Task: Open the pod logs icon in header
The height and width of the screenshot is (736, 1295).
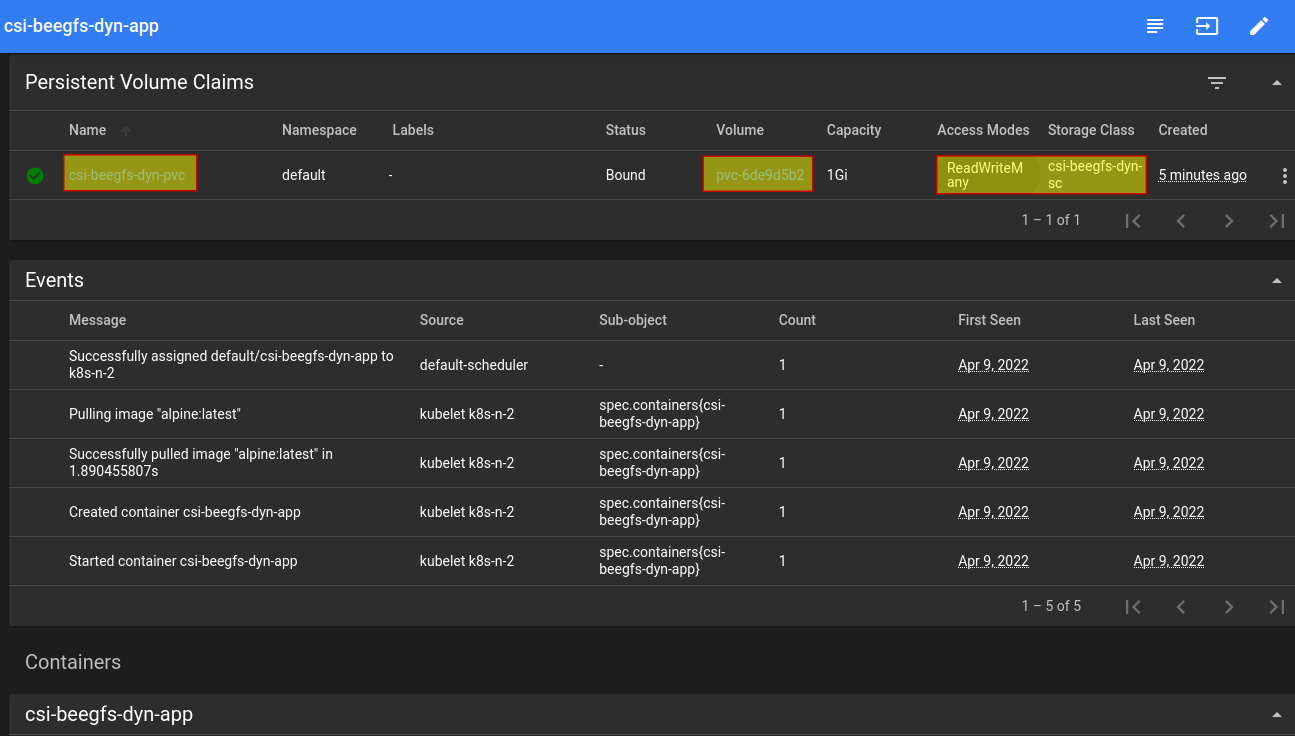Action: (x=1155, y=26)
